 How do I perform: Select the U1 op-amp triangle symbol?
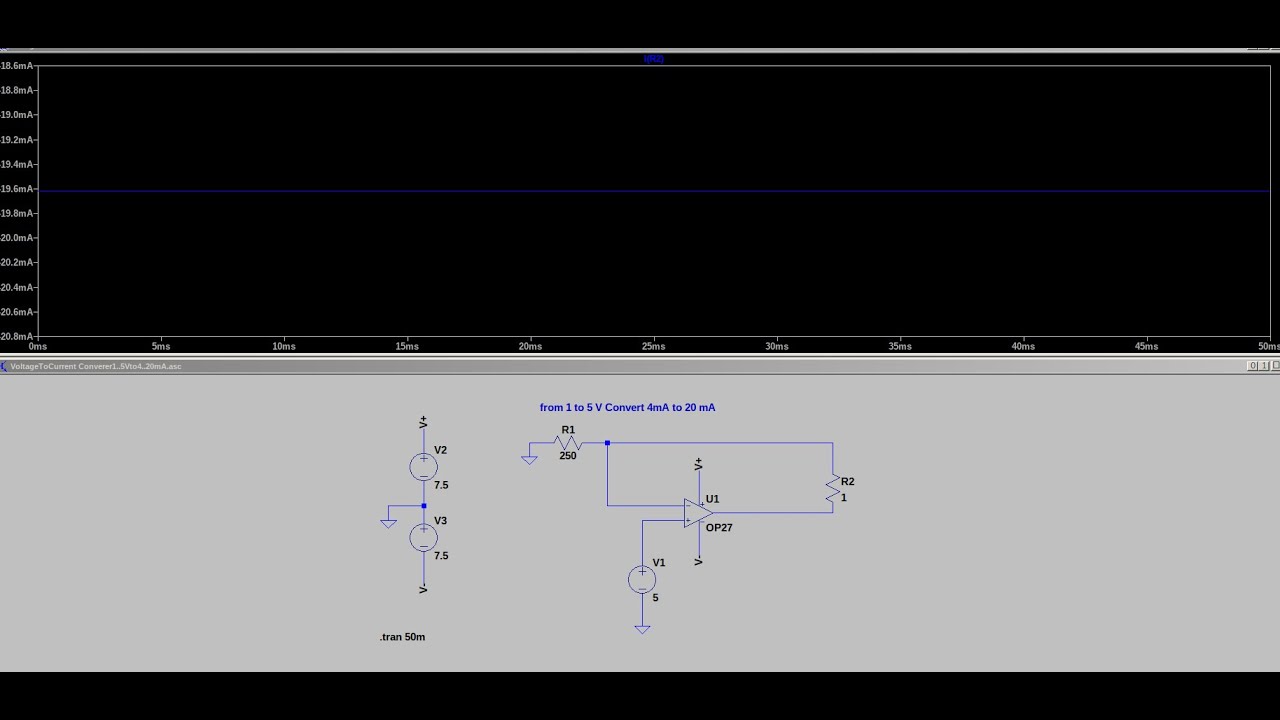tap(698, 513)
